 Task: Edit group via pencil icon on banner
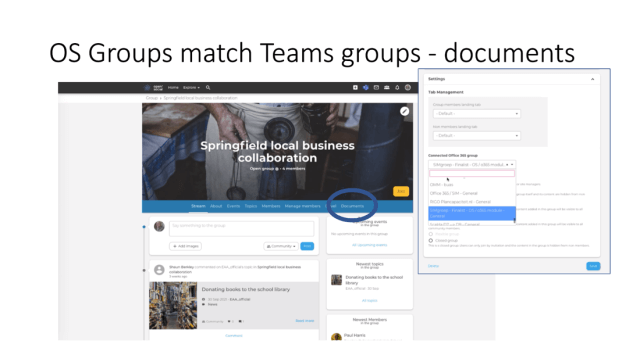[x=404, y=111]
